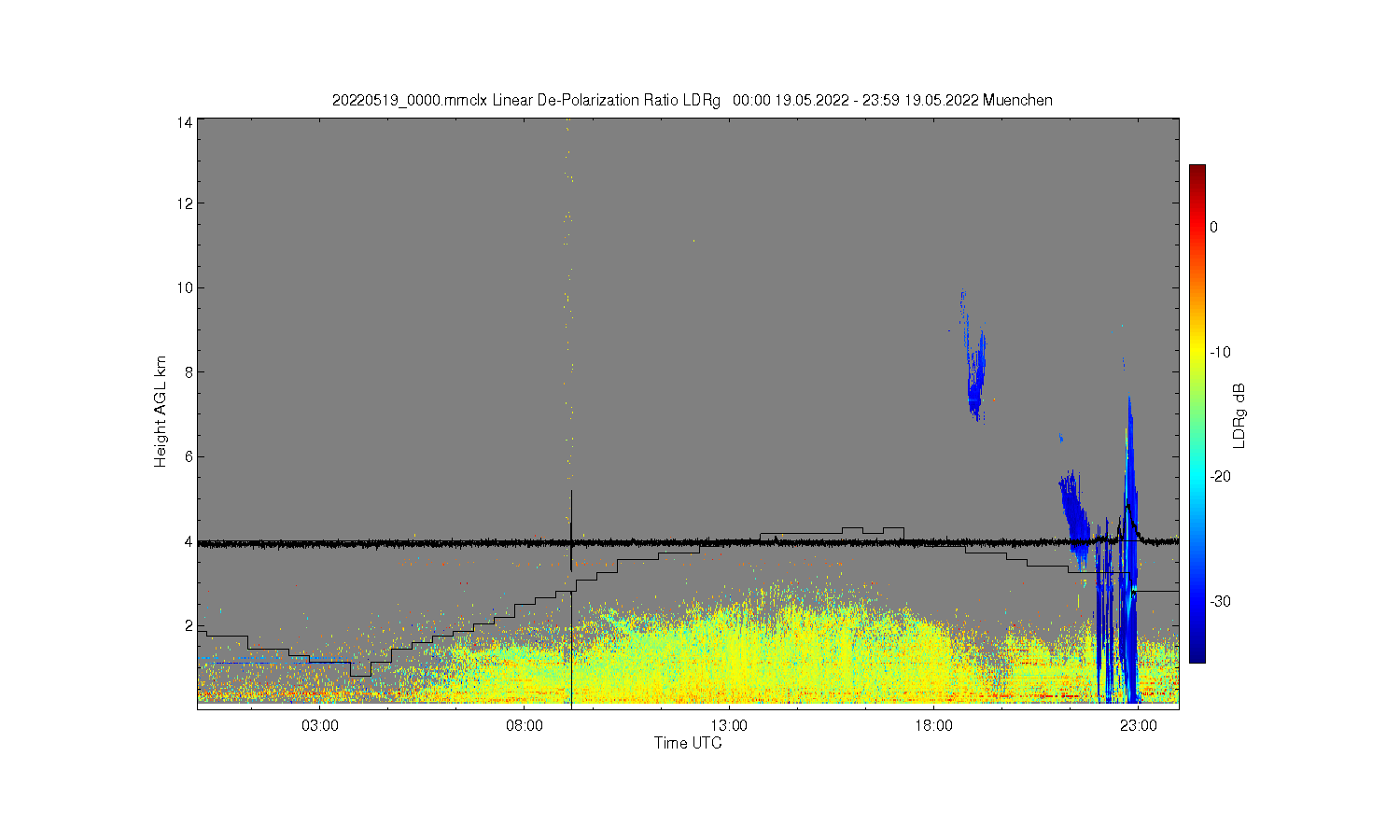Click the height tick label 14
The width and height of the screenshot is (1400, 840).
(186, 122)
